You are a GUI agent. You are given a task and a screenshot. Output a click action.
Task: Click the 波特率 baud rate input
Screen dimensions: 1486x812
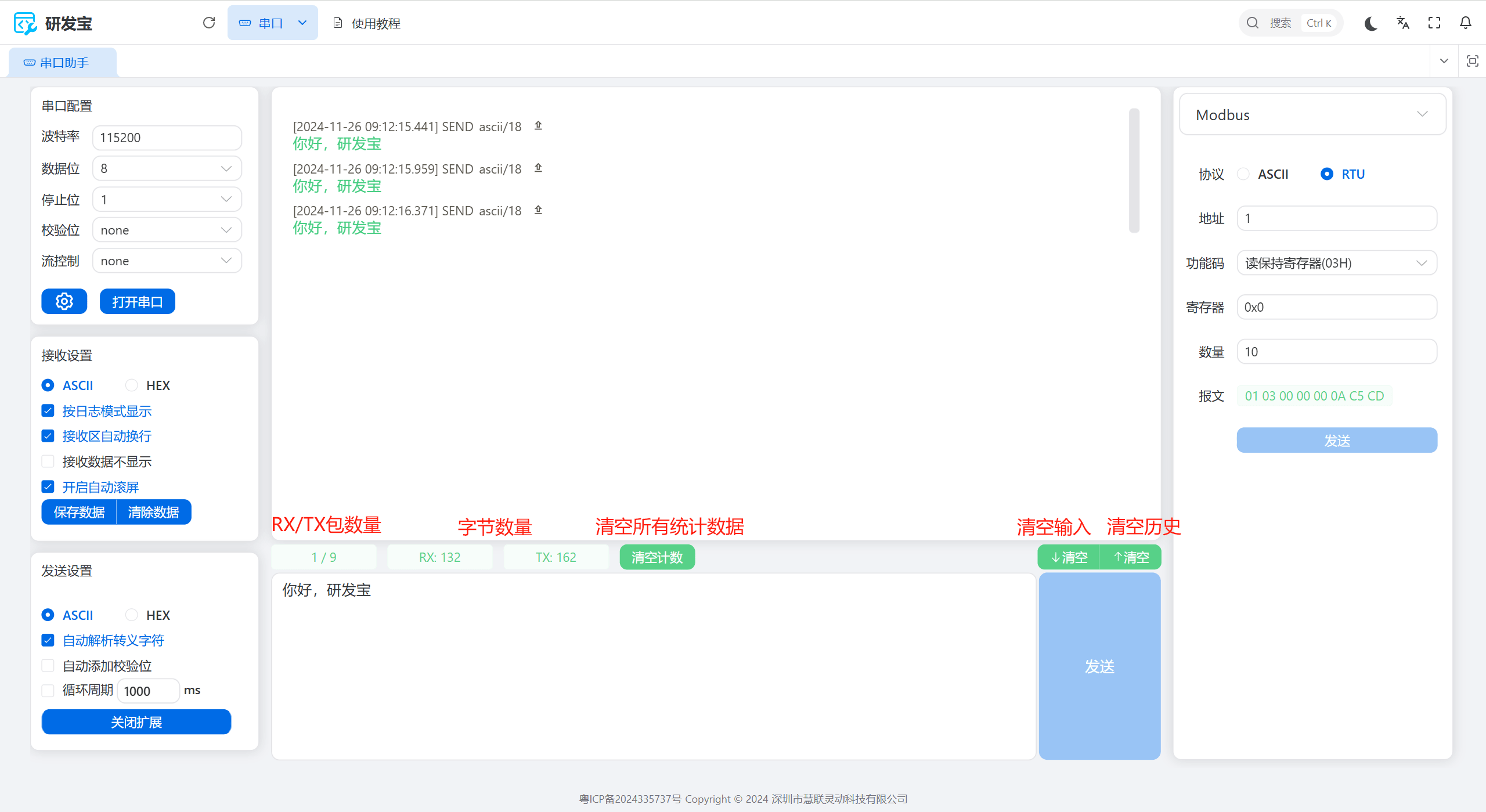point(167,138)
